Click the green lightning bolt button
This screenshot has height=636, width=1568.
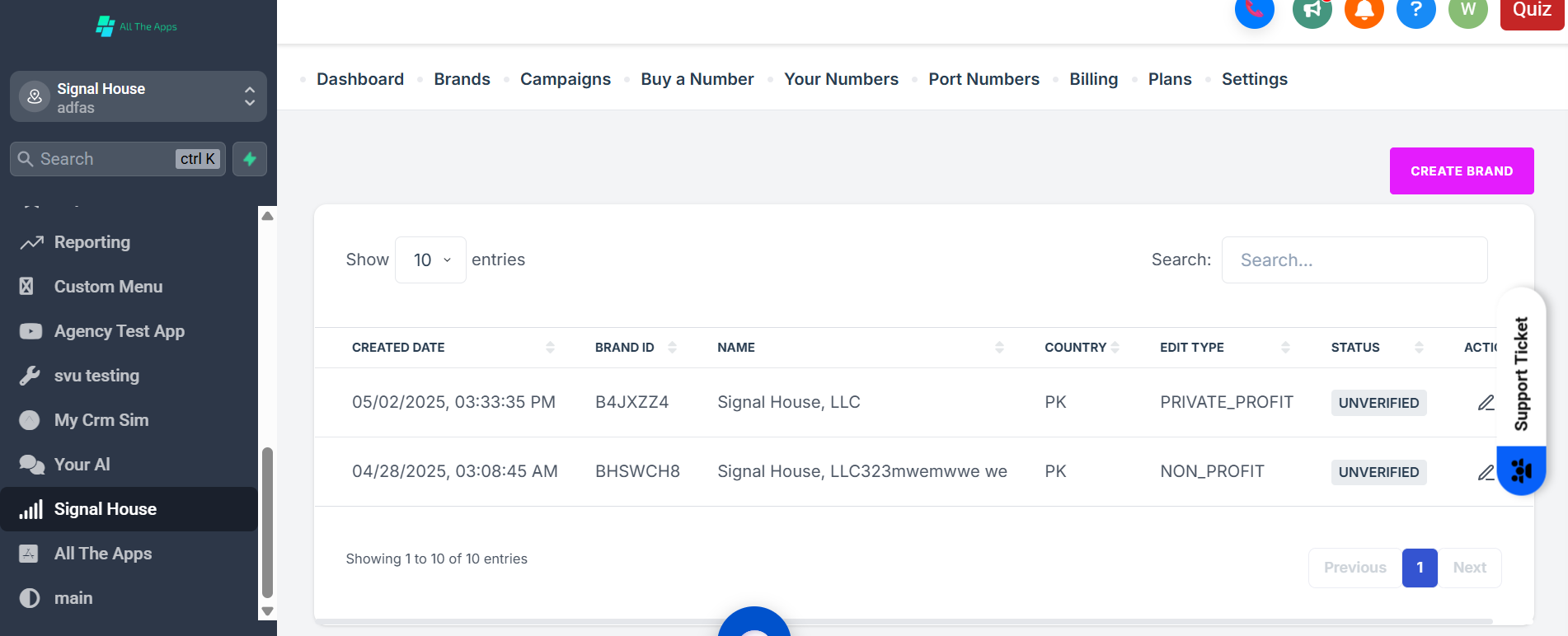250,159
